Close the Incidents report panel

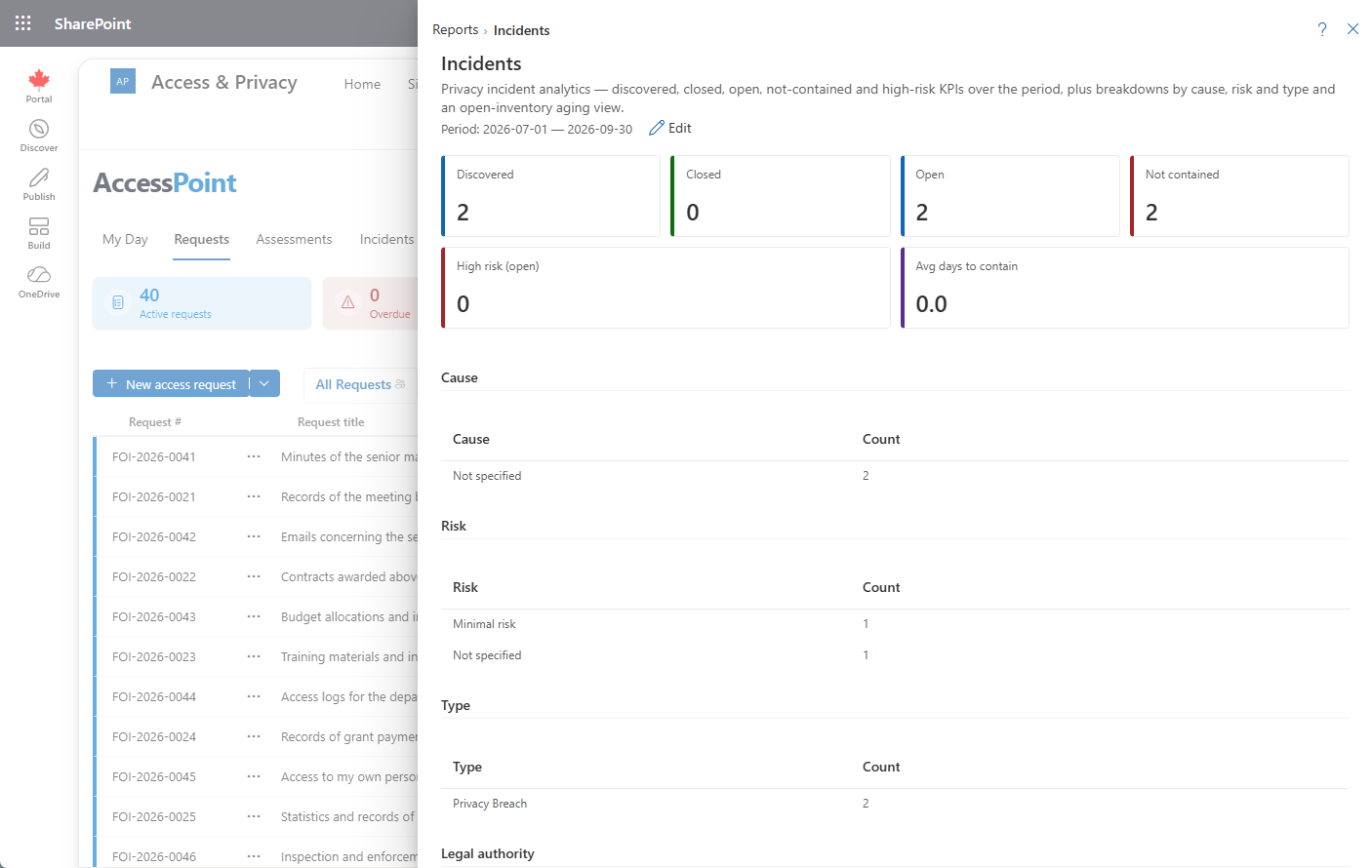pyautogui.click(x=1352, y=29)
